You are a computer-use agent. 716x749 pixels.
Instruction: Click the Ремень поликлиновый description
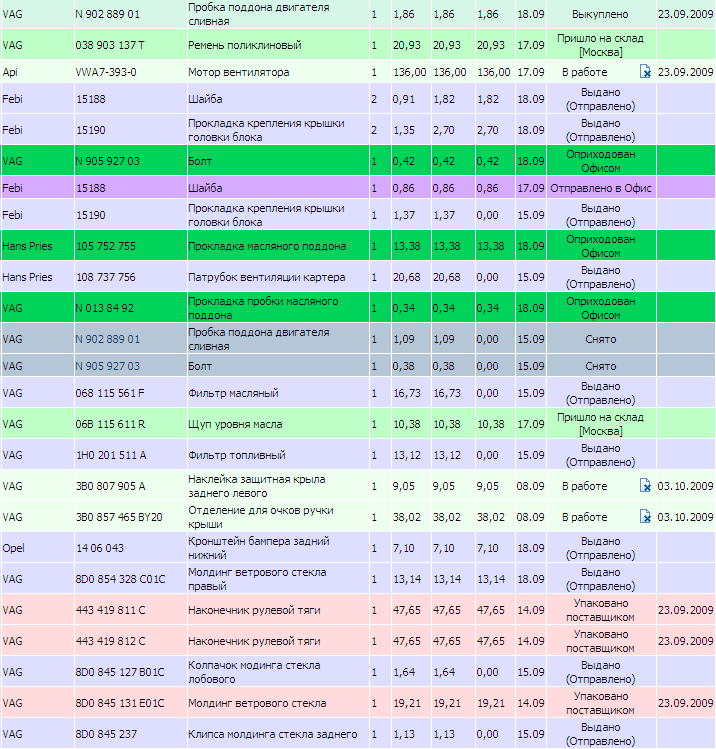click(245, 45)
